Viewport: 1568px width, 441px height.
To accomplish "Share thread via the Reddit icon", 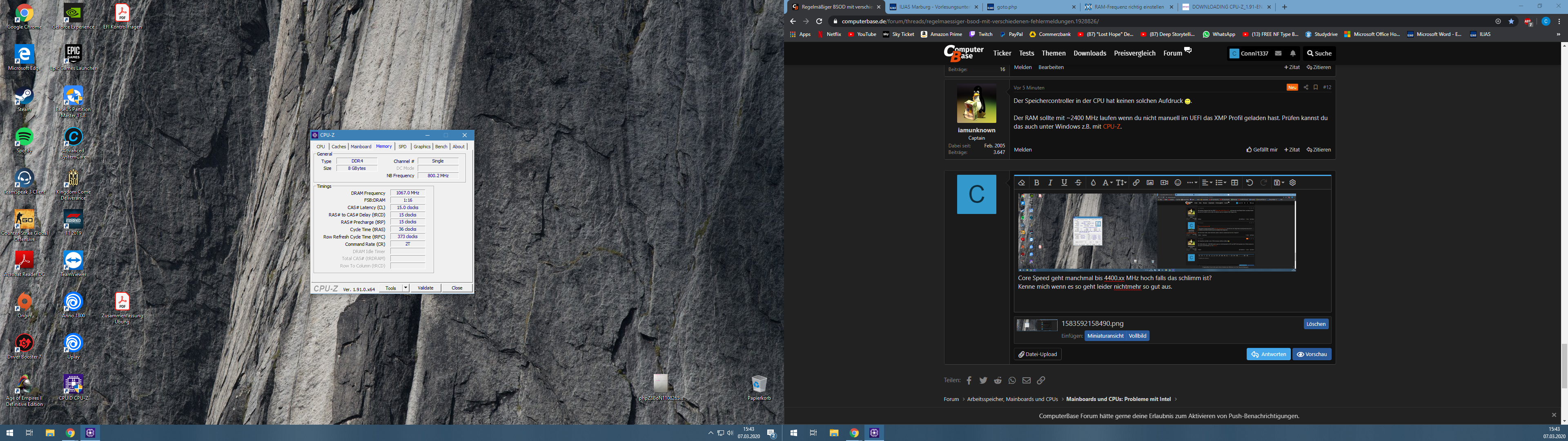I will (x=998, y=381).
